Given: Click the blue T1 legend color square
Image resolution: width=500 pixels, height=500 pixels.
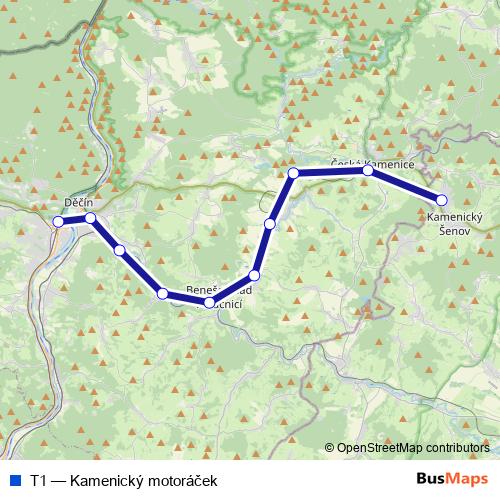Looking at the screenshot, I should tap(16, 480).
